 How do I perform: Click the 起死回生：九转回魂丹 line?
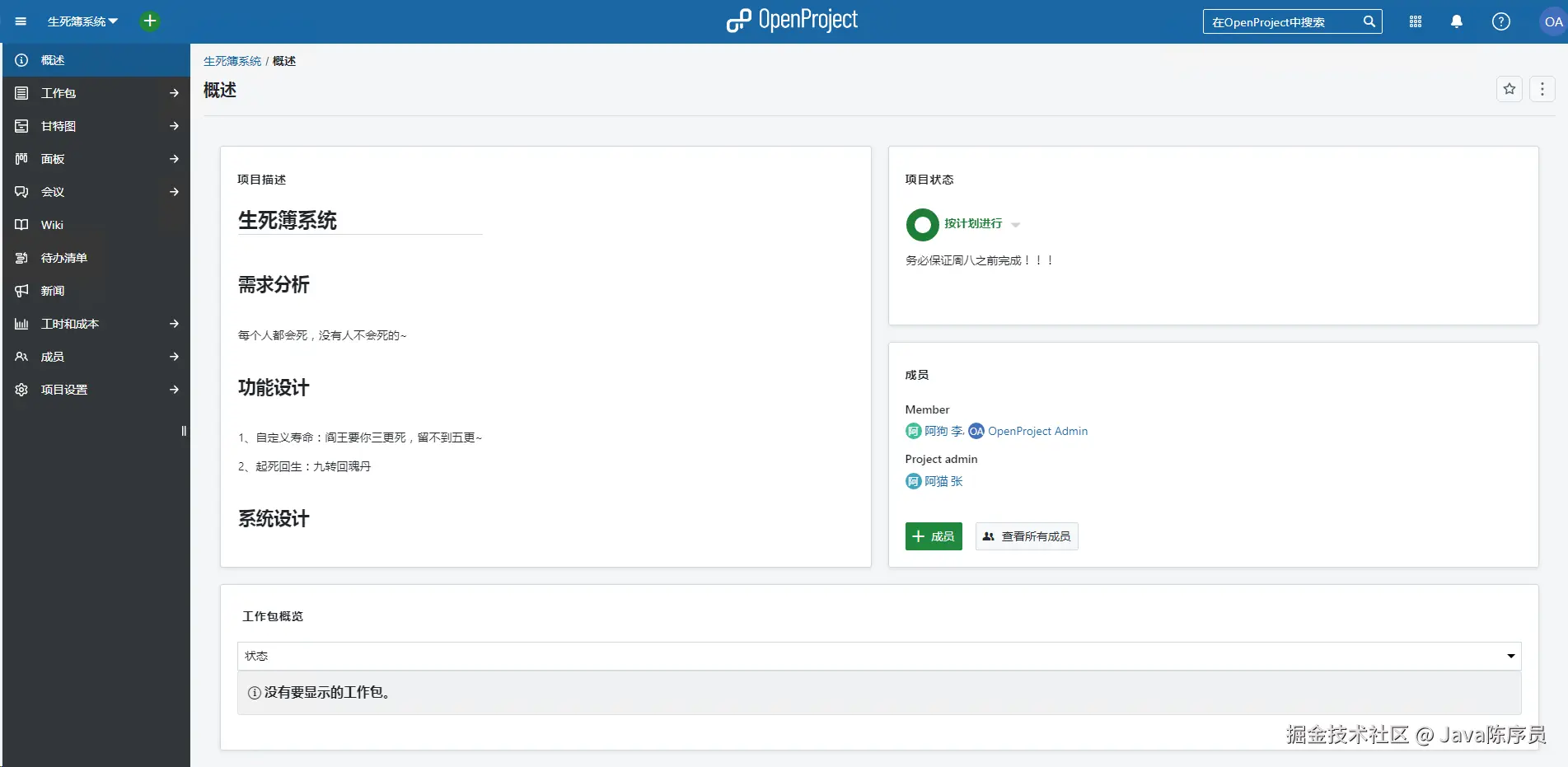pos(305,466)
